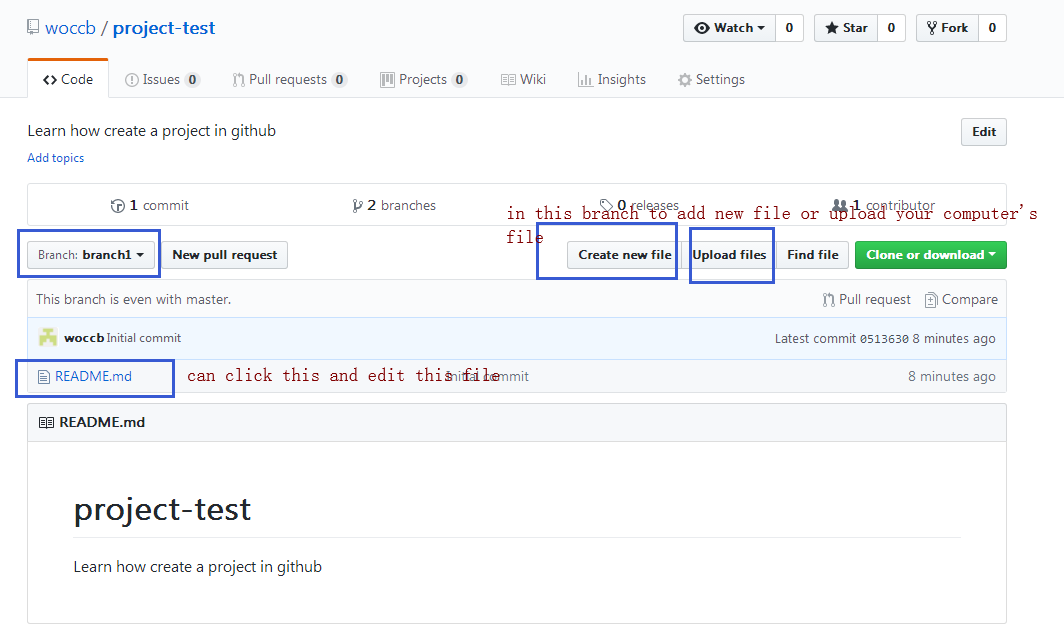Open the Initial commit message beside woccb
1064x631 pixels.
click(144, 337)
